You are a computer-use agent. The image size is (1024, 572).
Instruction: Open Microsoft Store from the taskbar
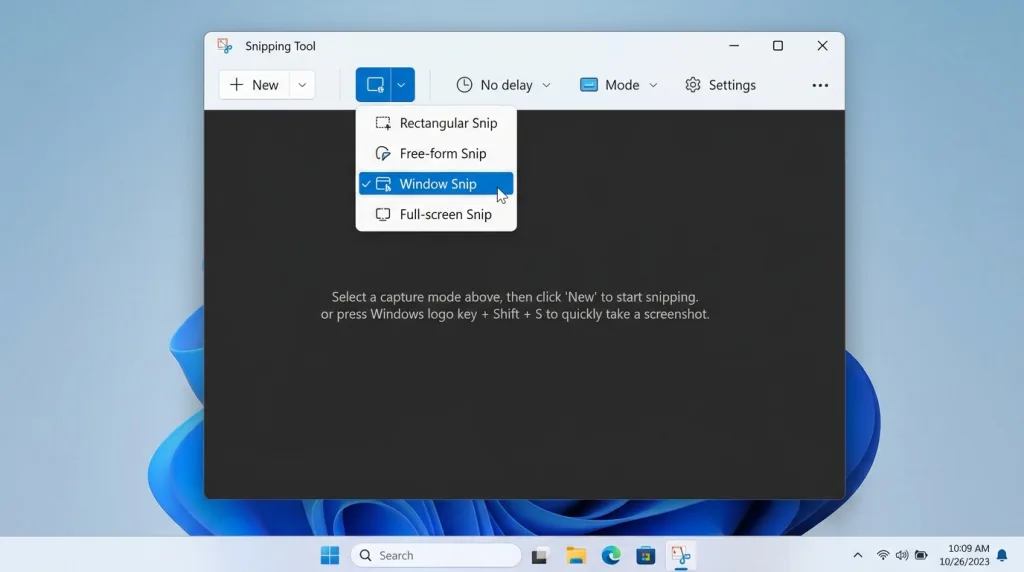tap(646, 556)
